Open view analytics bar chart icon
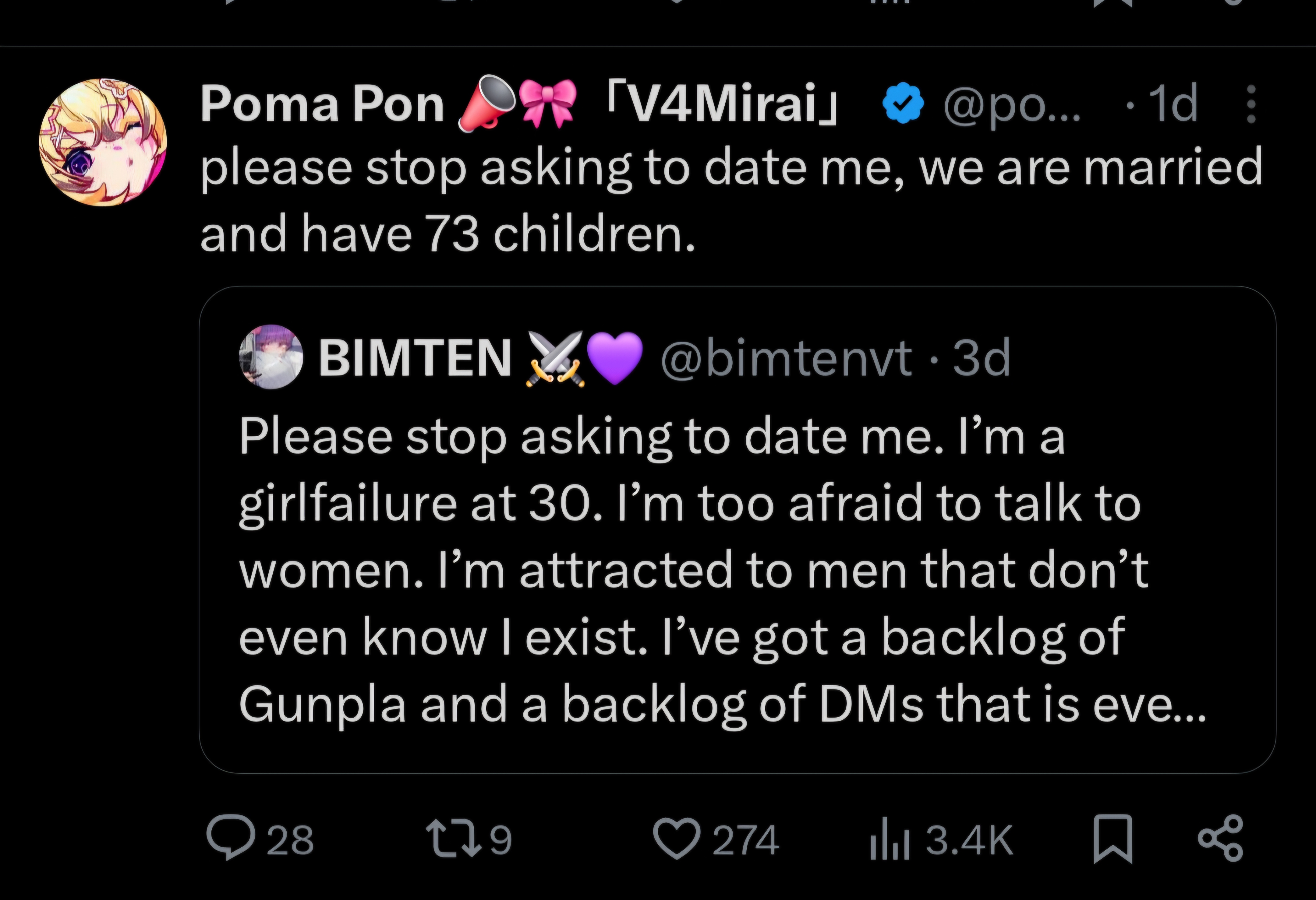Viewport: 1316px width, 900px height. [890, 839]
